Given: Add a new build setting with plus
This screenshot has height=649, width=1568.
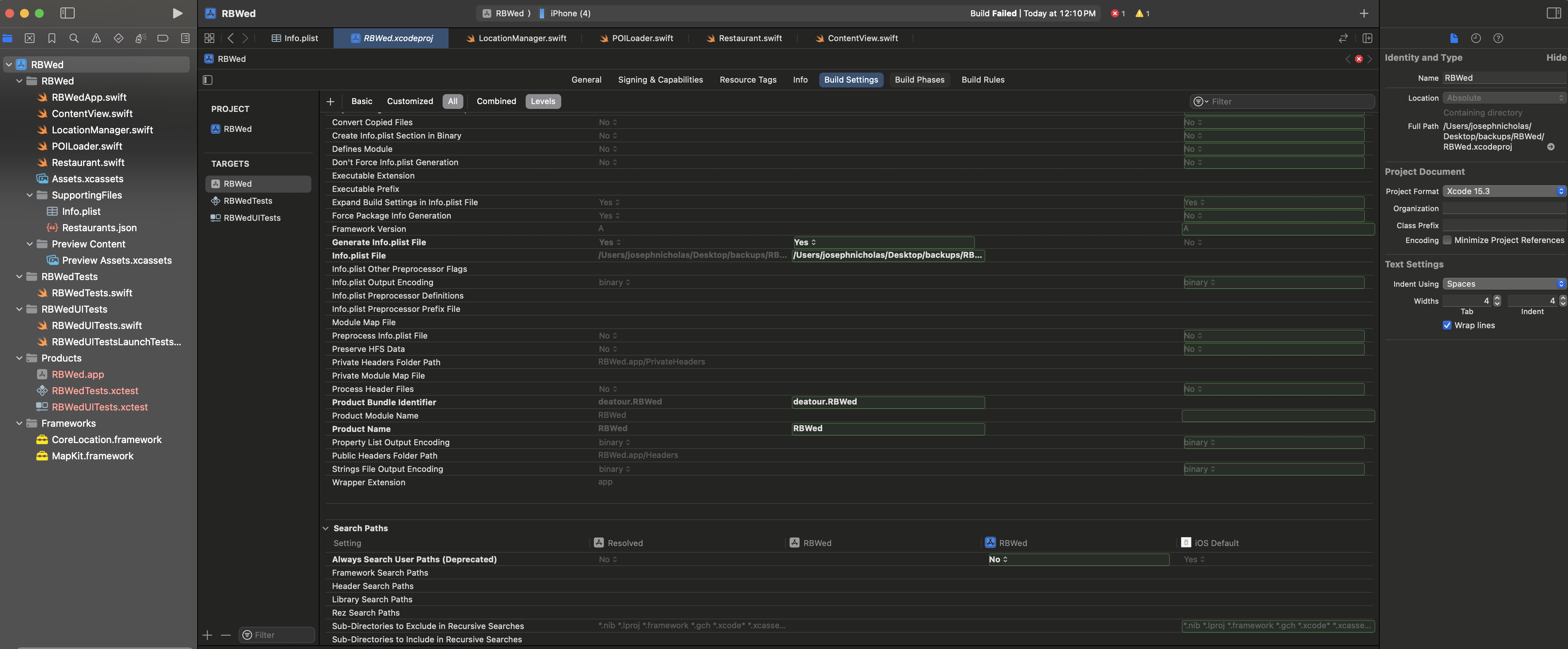Looking at the screenshot, I should coord(331,101).
